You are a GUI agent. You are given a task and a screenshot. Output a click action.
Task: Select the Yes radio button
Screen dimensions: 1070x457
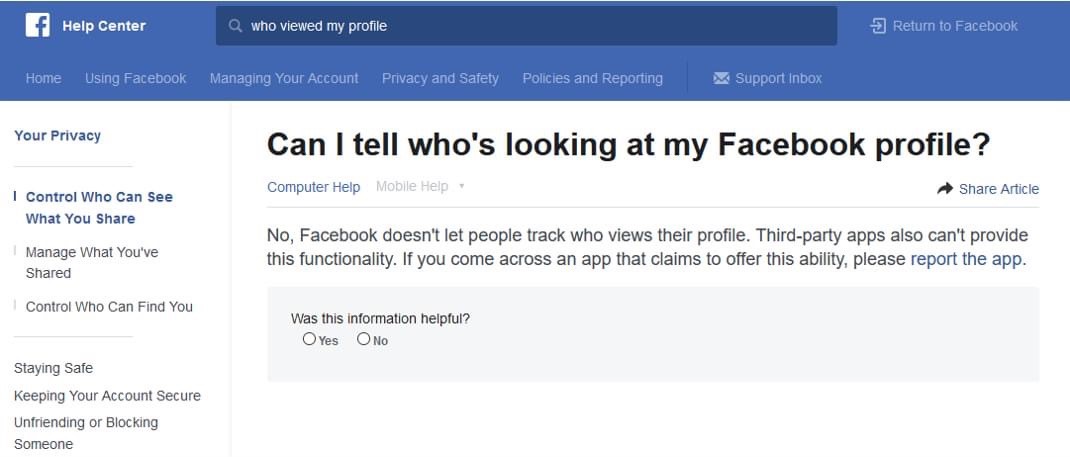point(309,339)
